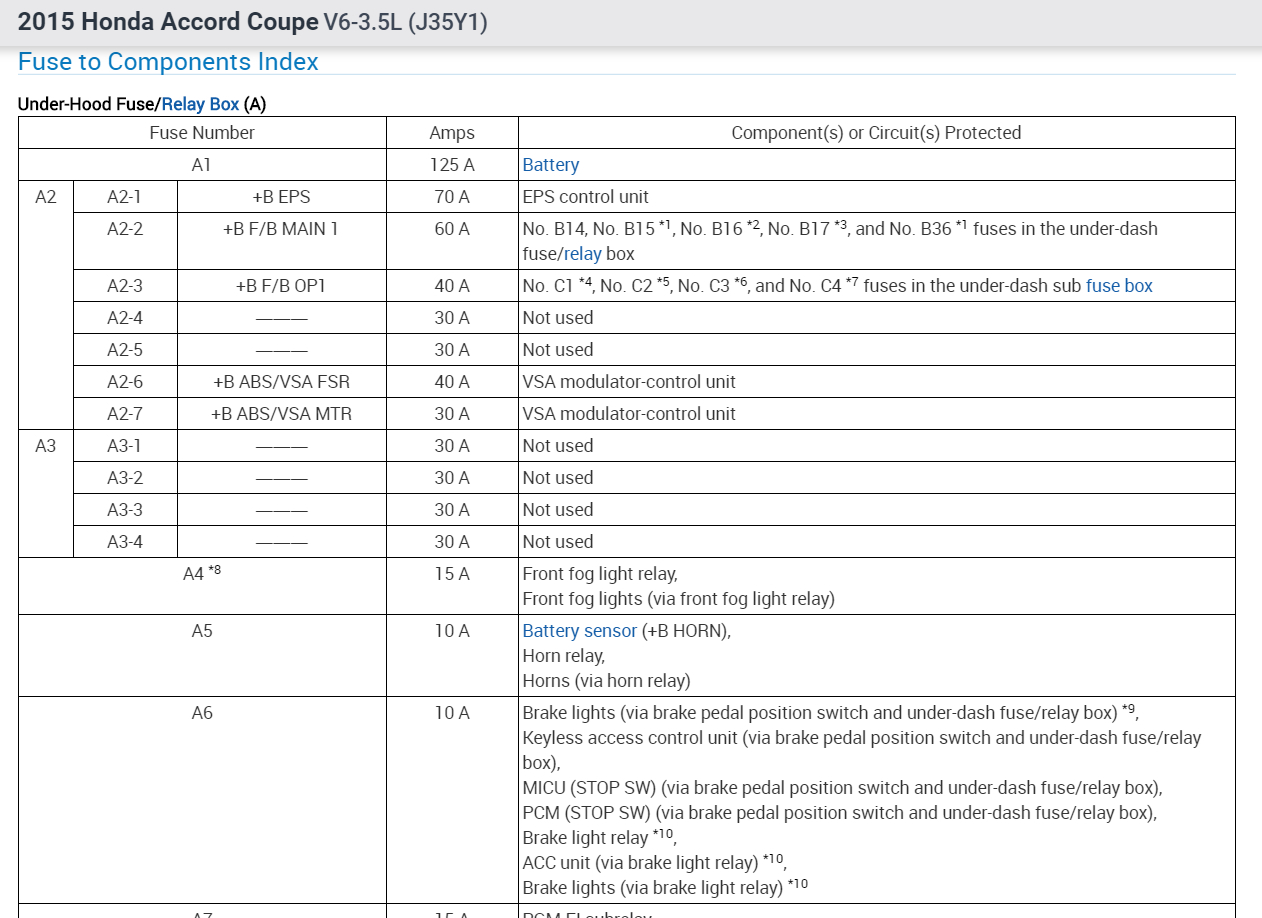
Task: Click the Fuse to Components Index heading
Action: point(168,62)
